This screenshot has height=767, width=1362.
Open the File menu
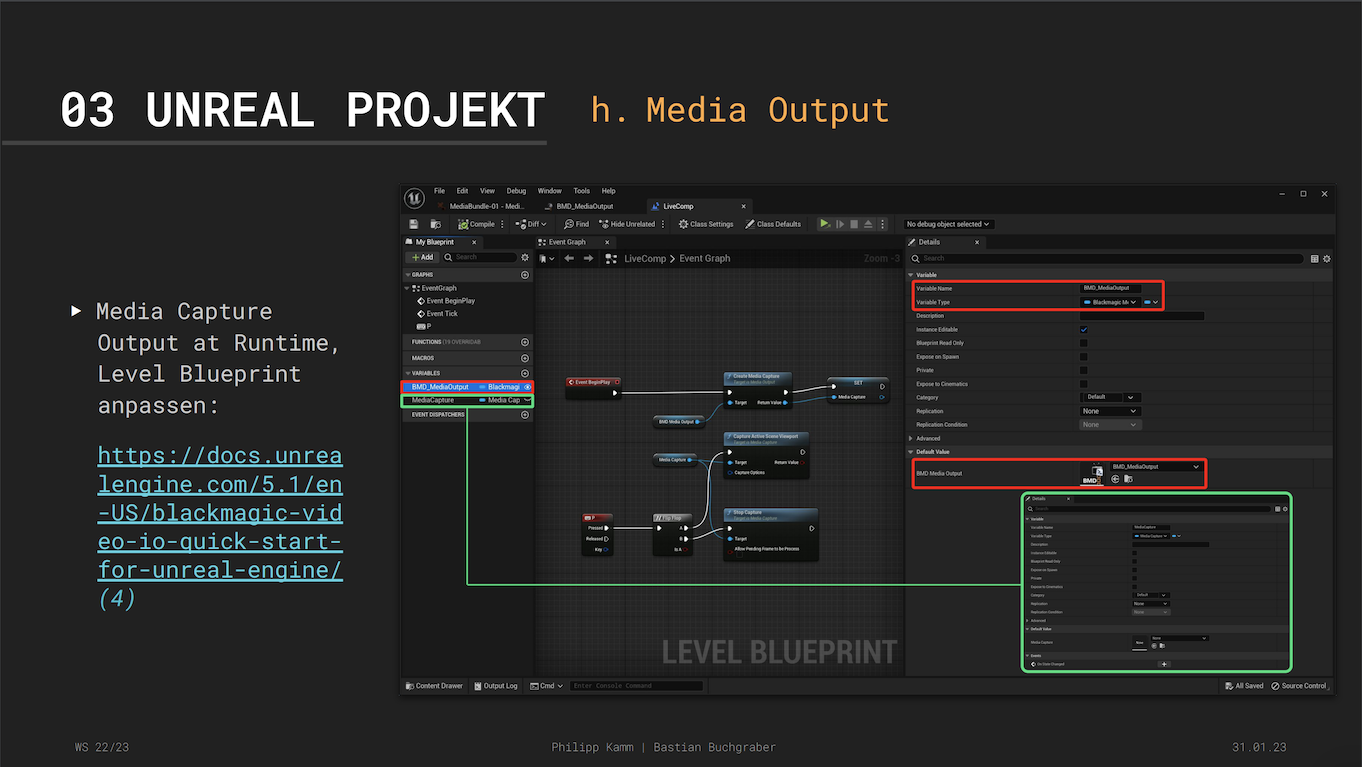(x=439, y=191)
